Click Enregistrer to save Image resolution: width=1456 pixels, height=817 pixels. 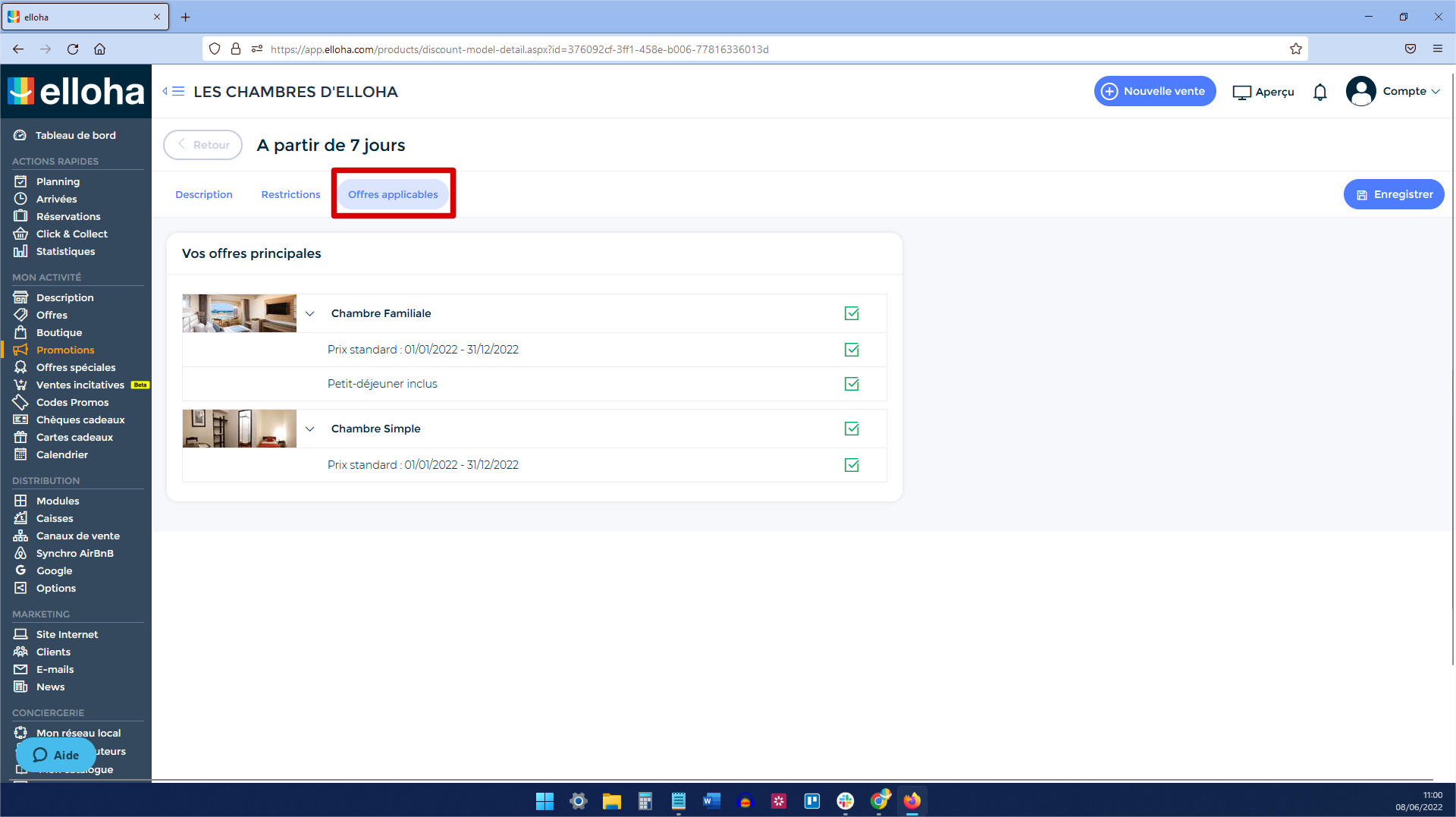[x=1394, y=194]
